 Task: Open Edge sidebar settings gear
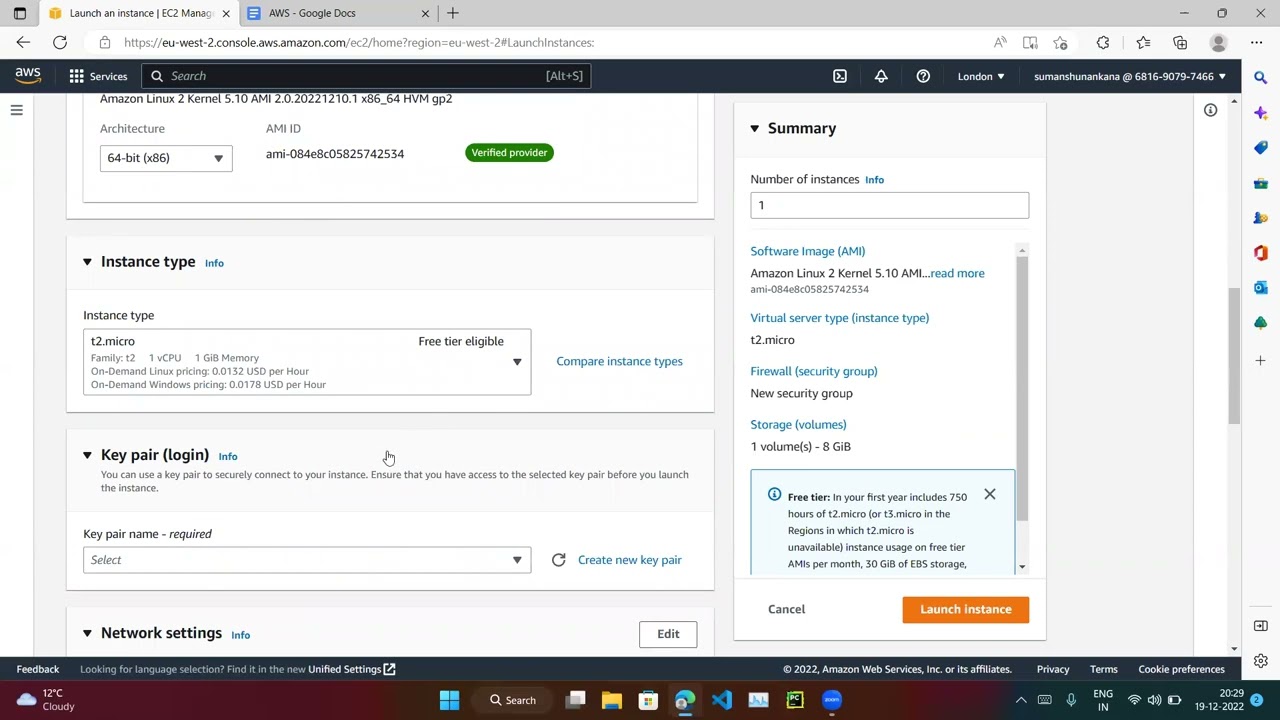tap(1260, 661)
